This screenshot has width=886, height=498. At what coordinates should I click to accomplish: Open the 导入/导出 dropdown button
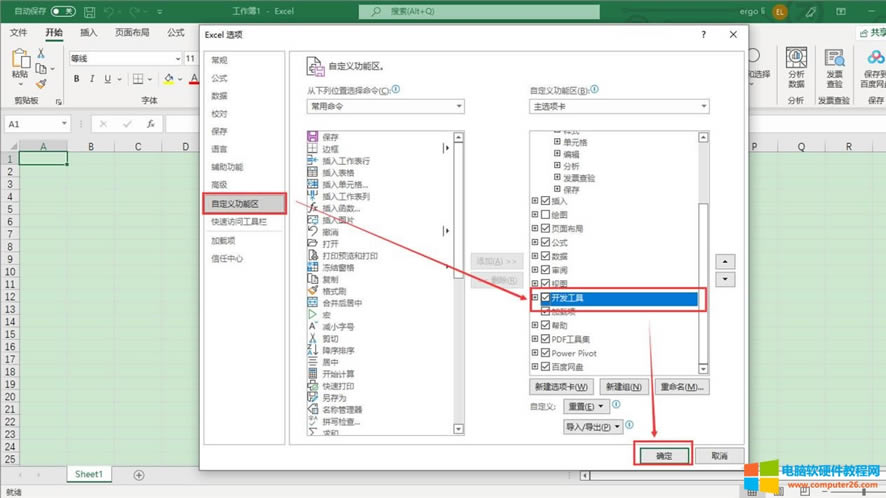tap(593, 427)
